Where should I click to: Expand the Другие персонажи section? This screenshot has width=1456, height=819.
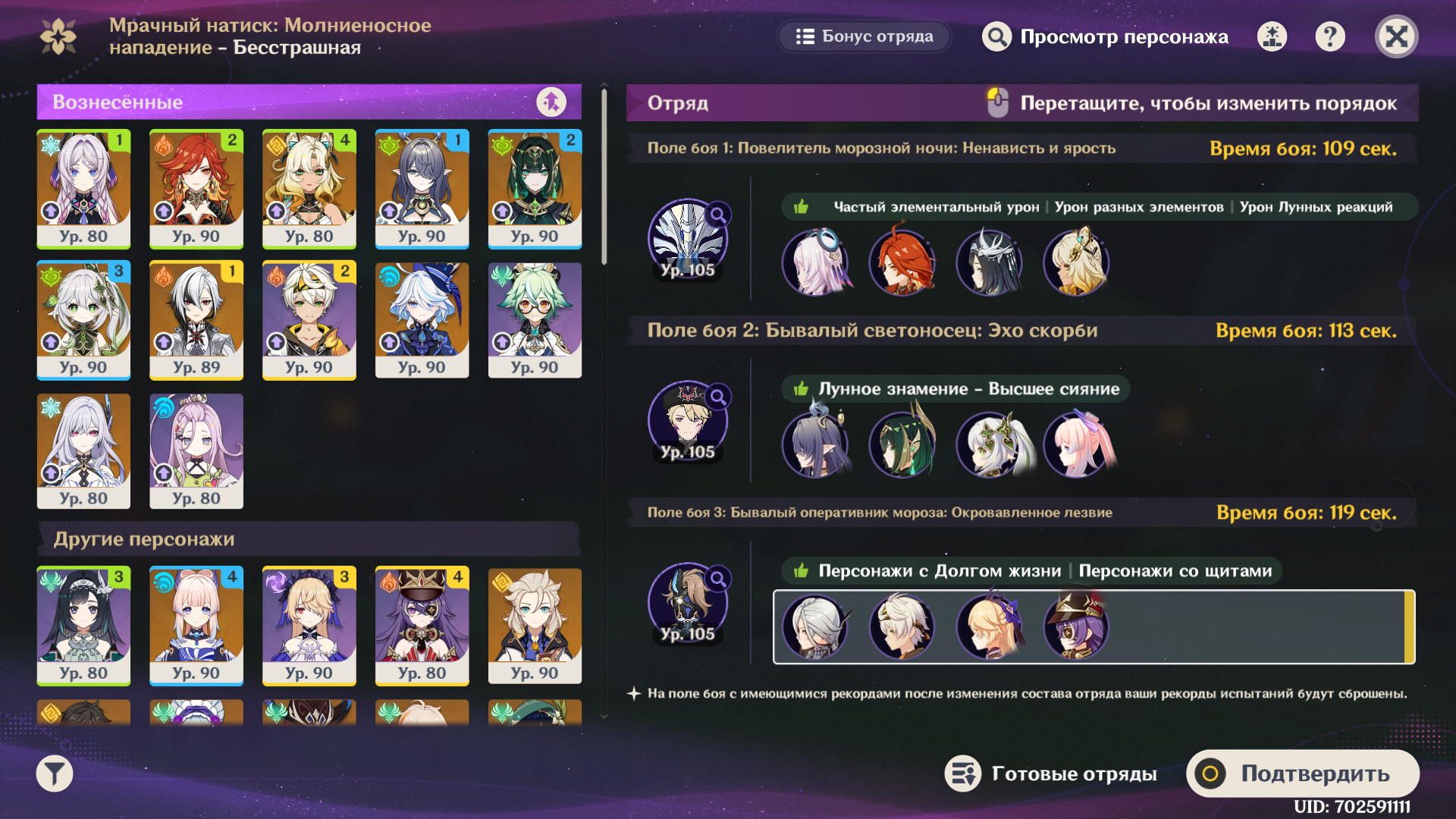coord(309,539)
